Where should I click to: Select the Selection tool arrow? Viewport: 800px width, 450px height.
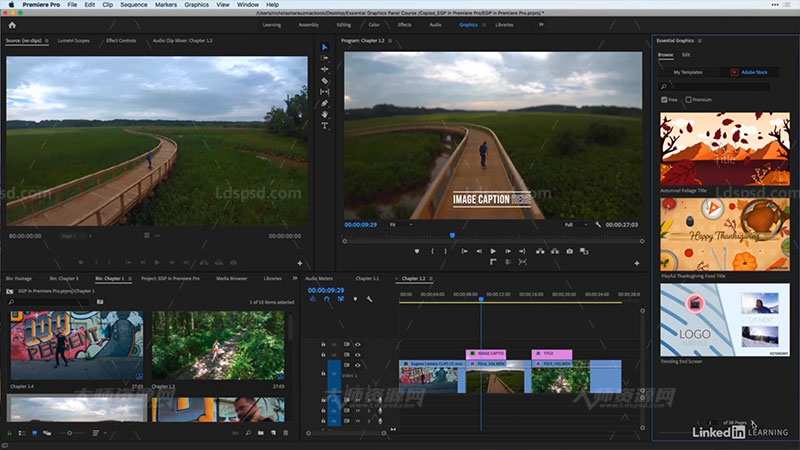[324, 47]
